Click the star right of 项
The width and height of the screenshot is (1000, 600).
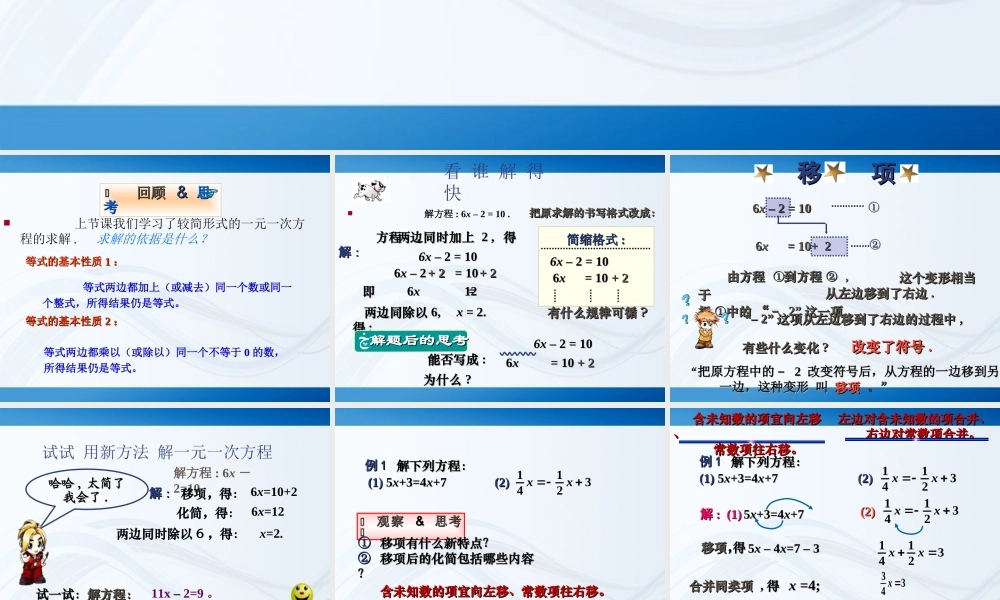tap(908, 173)
